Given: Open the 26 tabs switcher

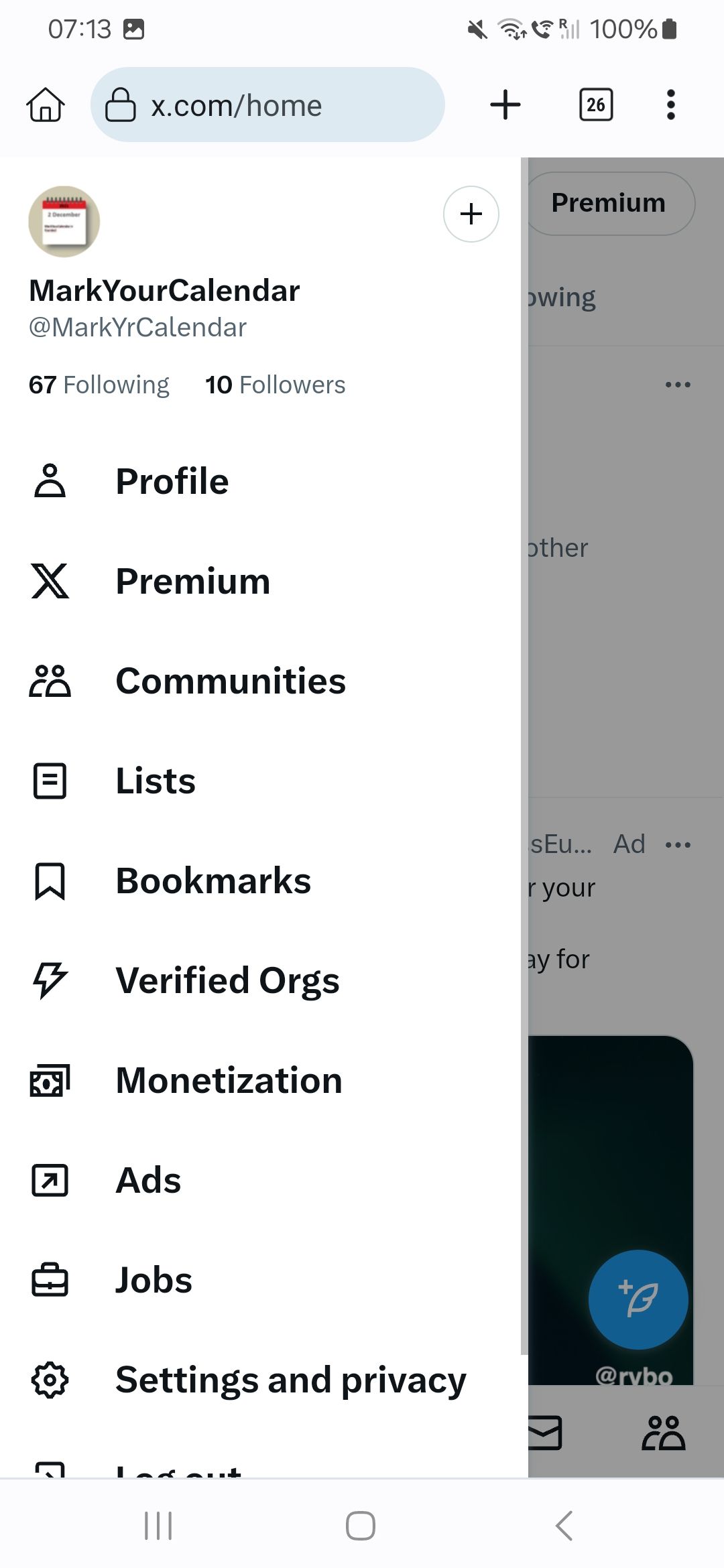Looking at the screenshot, I should 596,105.
